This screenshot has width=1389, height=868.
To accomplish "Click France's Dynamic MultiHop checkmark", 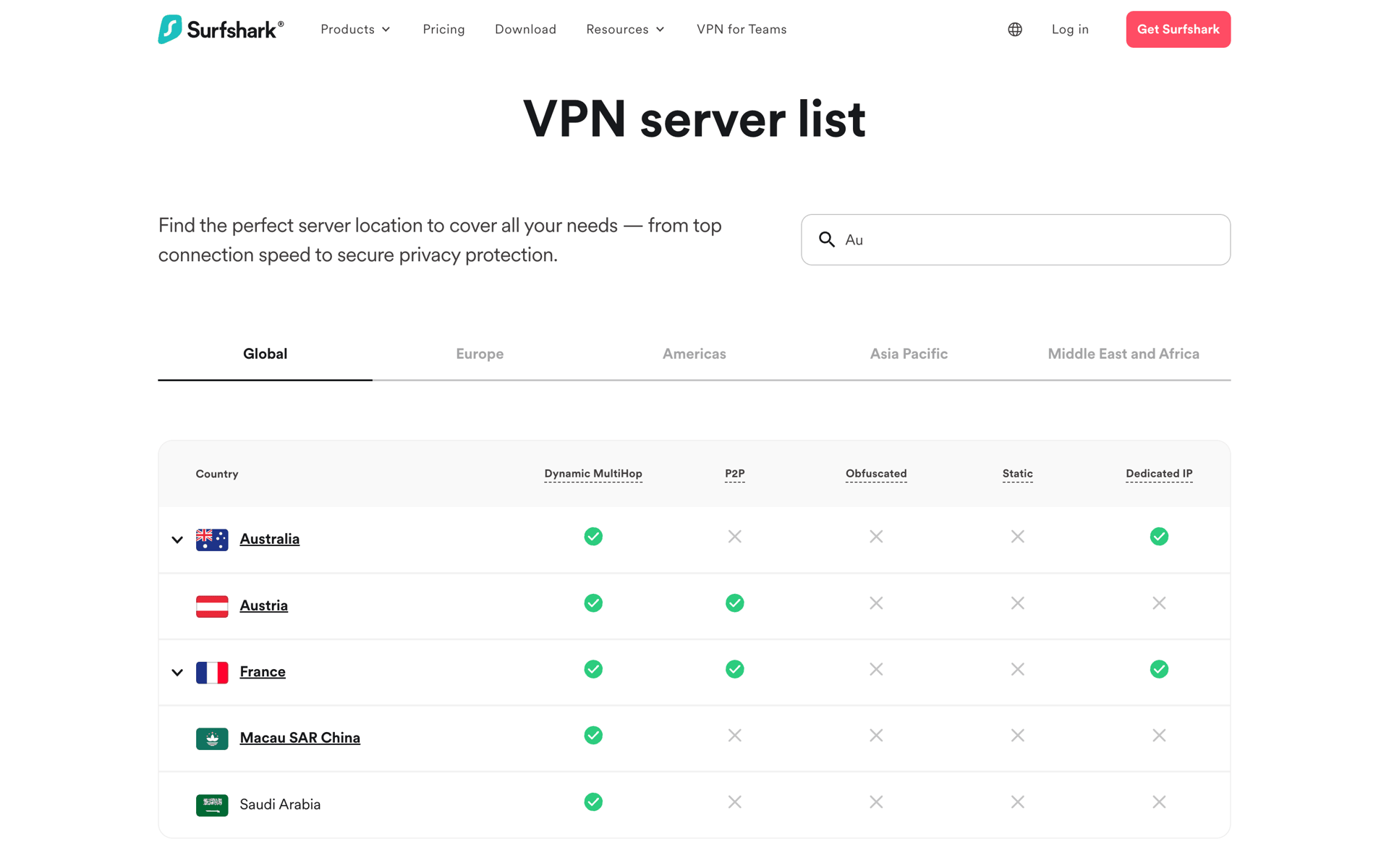I will pyautogui.click(x=593, y=669).
